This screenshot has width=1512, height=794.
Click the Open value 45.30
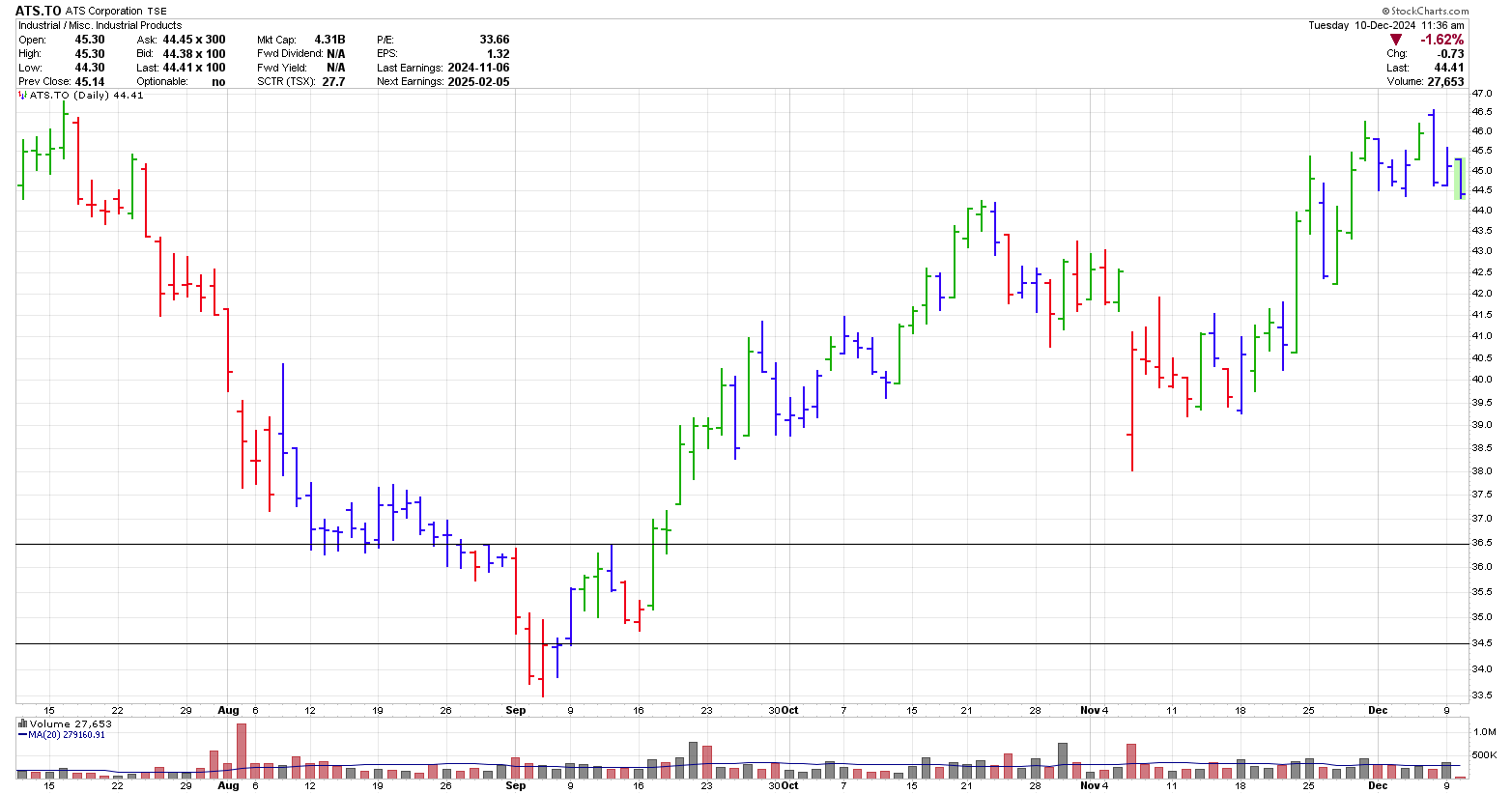click(x=90, y=40)
